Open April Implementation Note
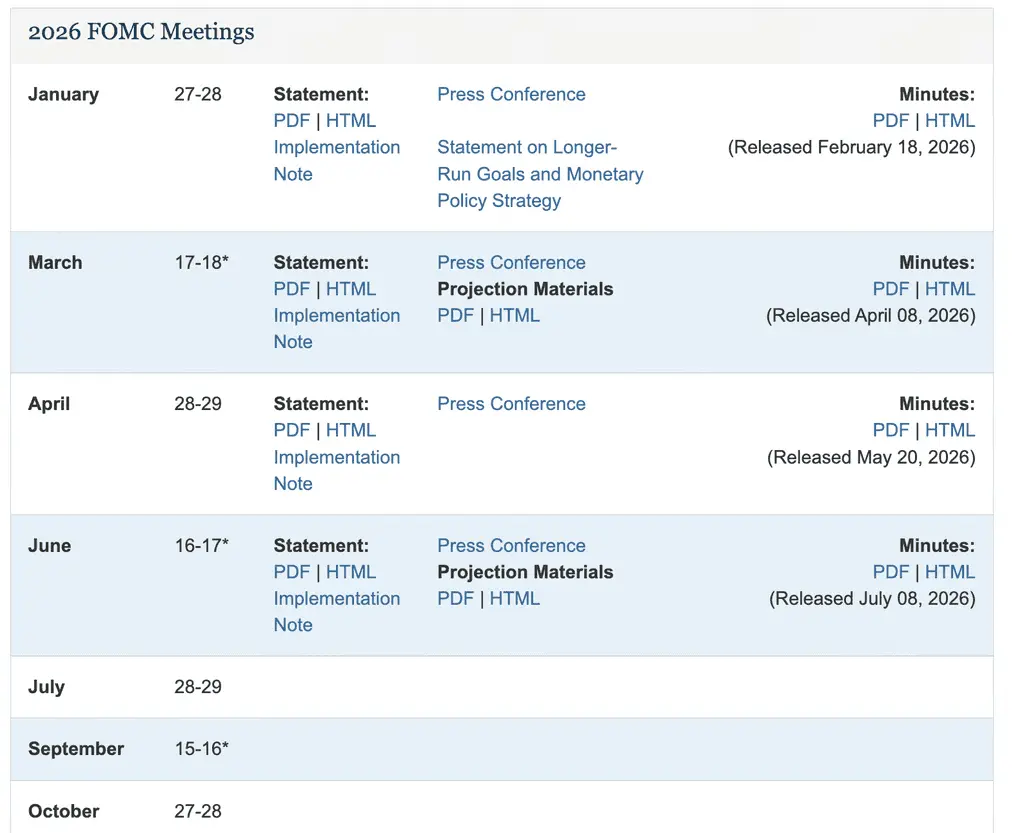Viewport: 1024px width, 833px height. (x=336, y=470)
